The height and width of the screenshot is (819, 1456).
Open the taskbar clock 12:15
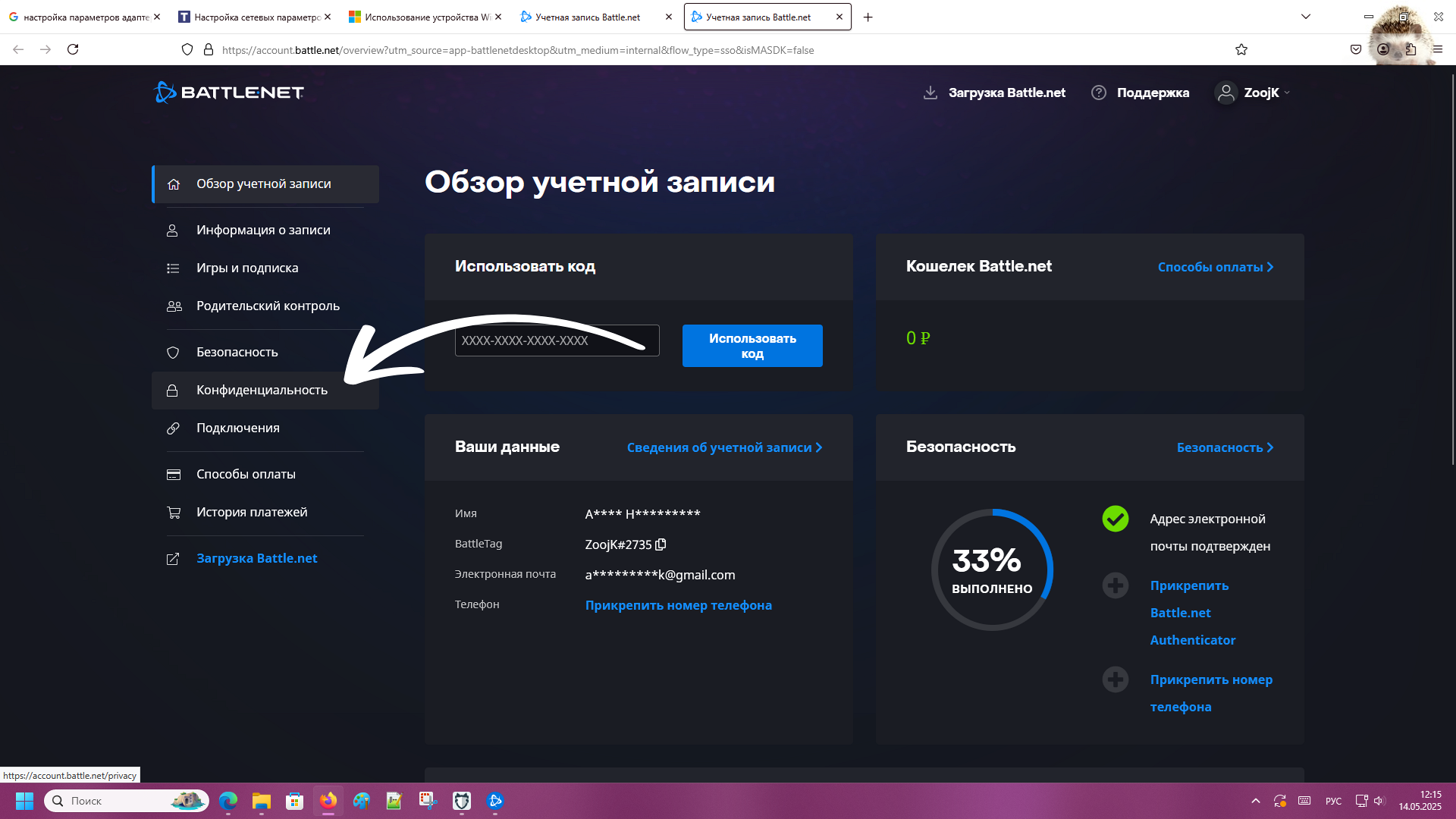pyautogui.click(x=1420, y=801)
